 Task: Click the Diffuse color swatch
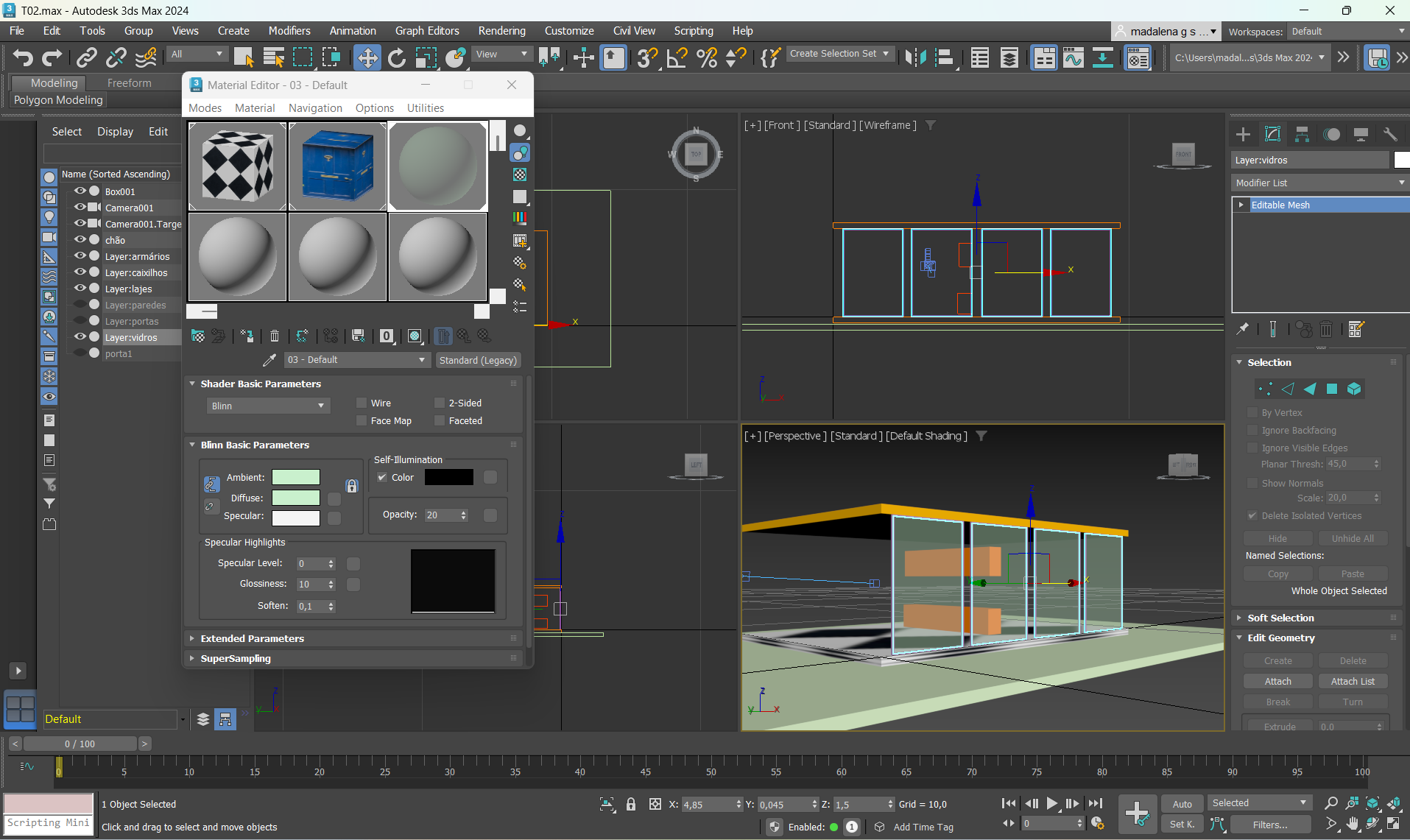pyautogui.click(x=296, y=498)
